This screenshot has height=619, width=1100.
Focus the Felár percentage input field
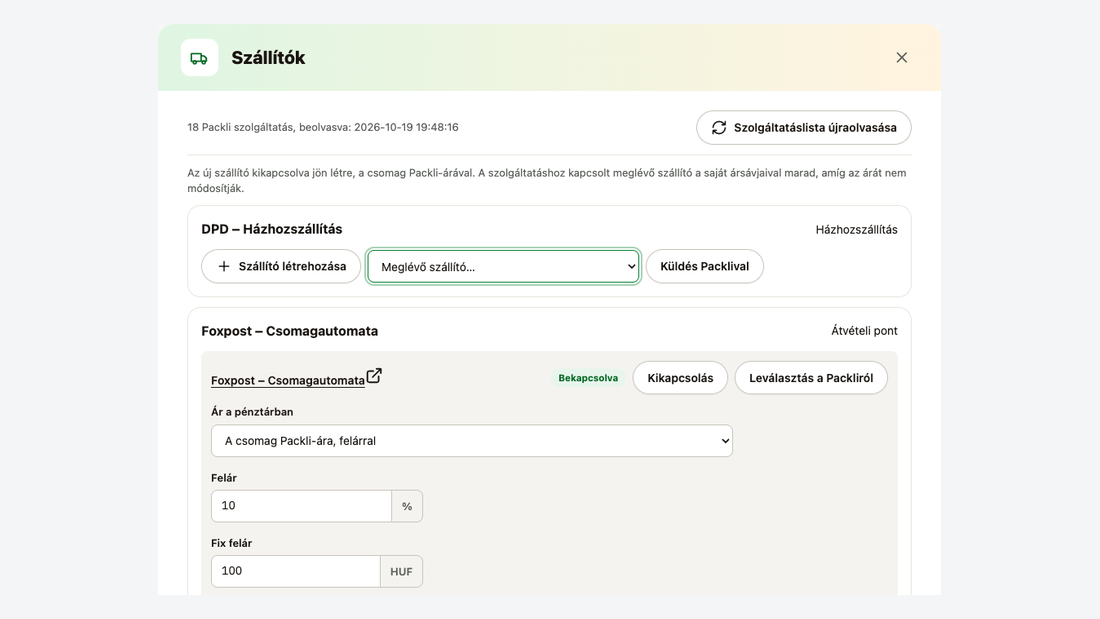(301, 506)
